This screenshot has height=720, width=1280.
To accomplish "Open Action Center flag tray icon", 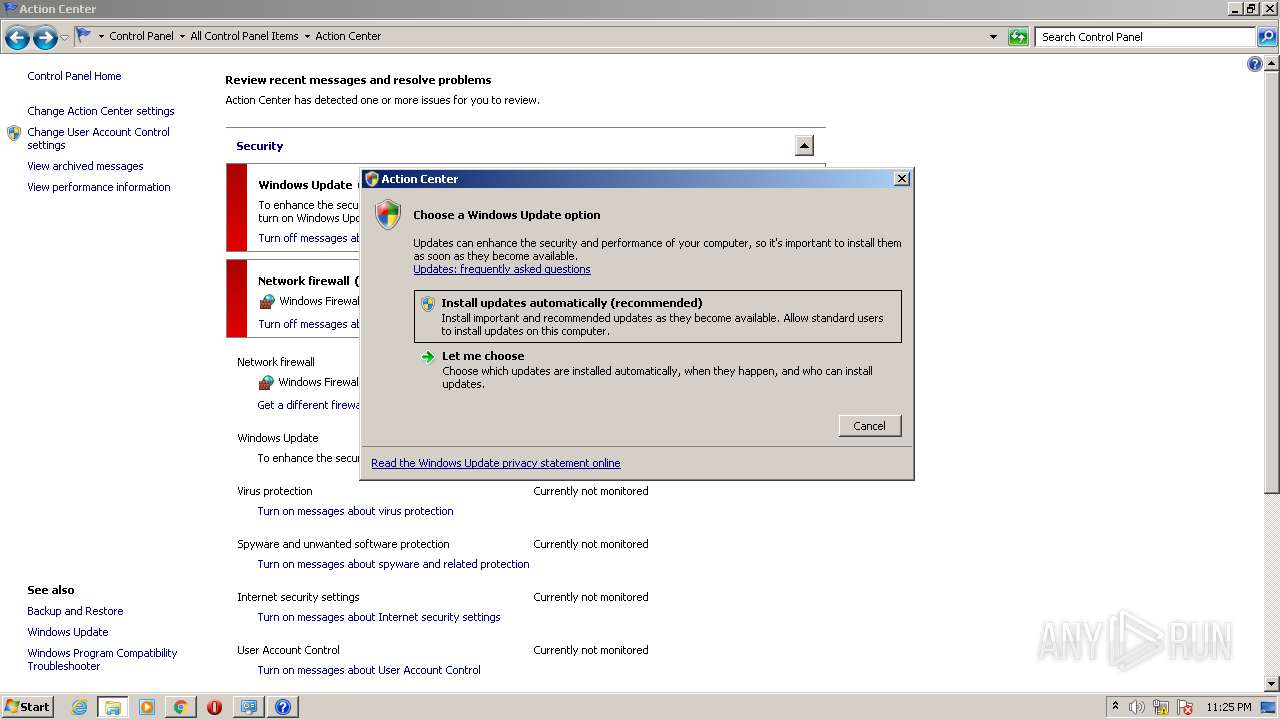I will [x=1185, y=707].
